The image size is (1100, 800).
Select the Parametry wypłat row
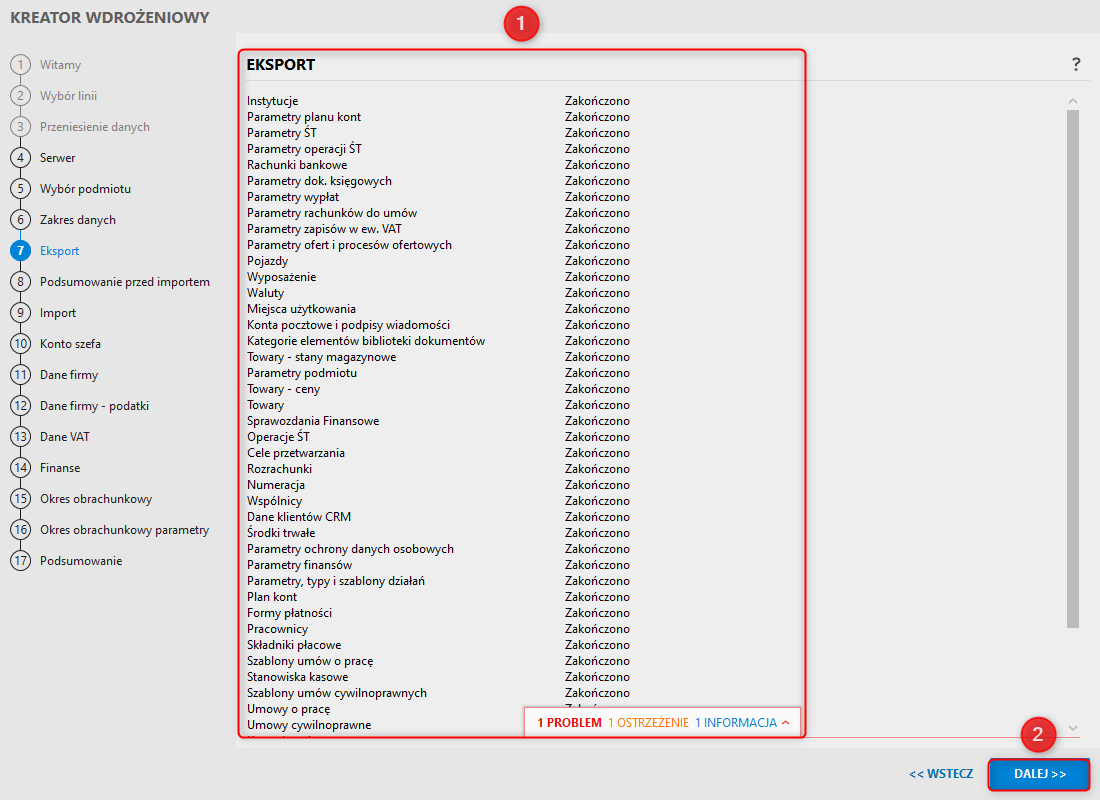[438, 196]
